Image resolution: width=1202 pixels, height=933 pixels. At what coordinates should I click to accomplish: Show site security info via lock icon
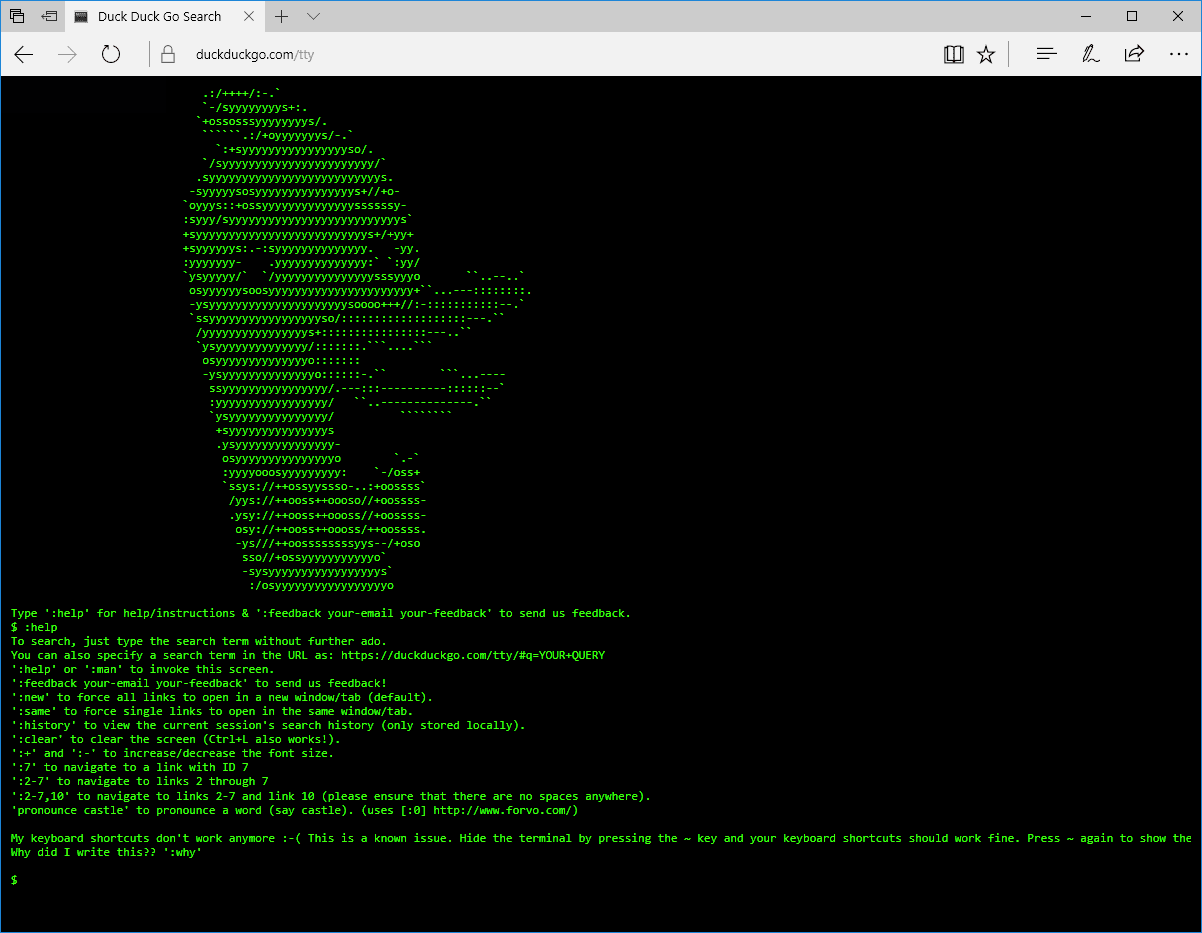(x=168, y=55)
